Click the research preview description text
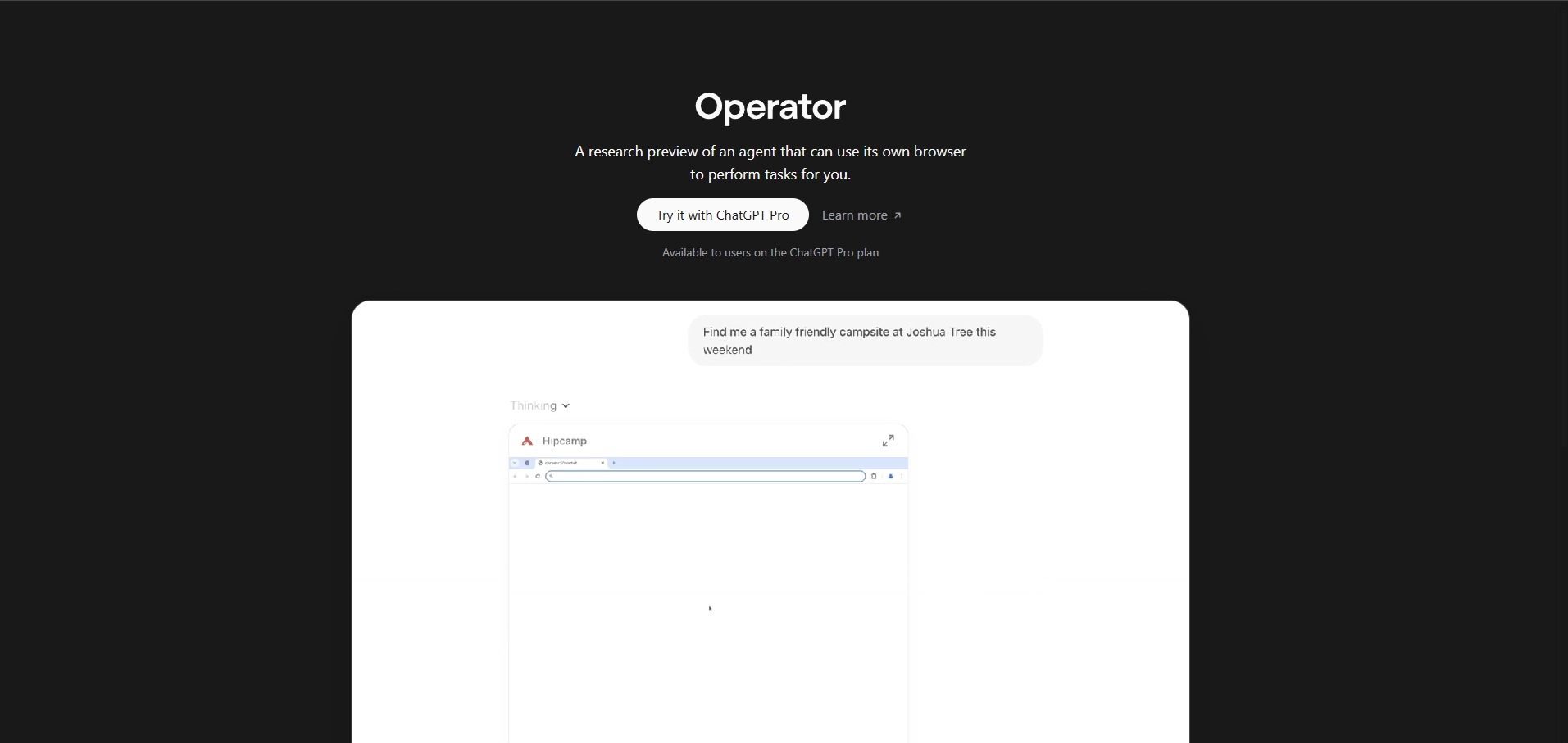 [770, 163]
